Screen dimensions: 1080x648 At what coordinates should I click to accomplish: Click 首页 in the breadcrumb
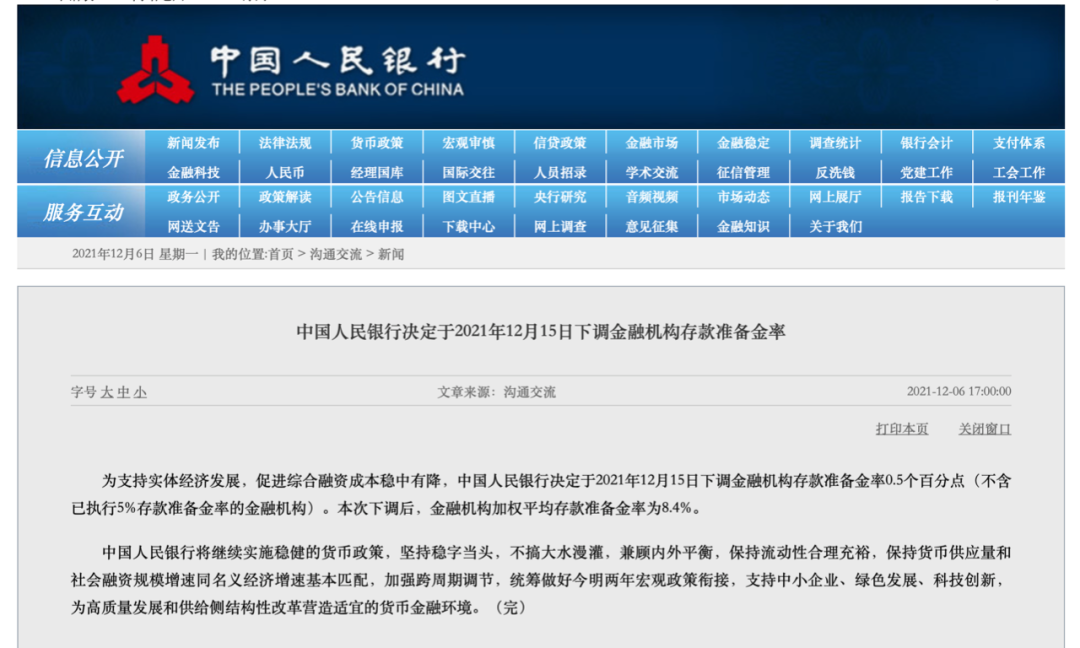tap(280, 254)
